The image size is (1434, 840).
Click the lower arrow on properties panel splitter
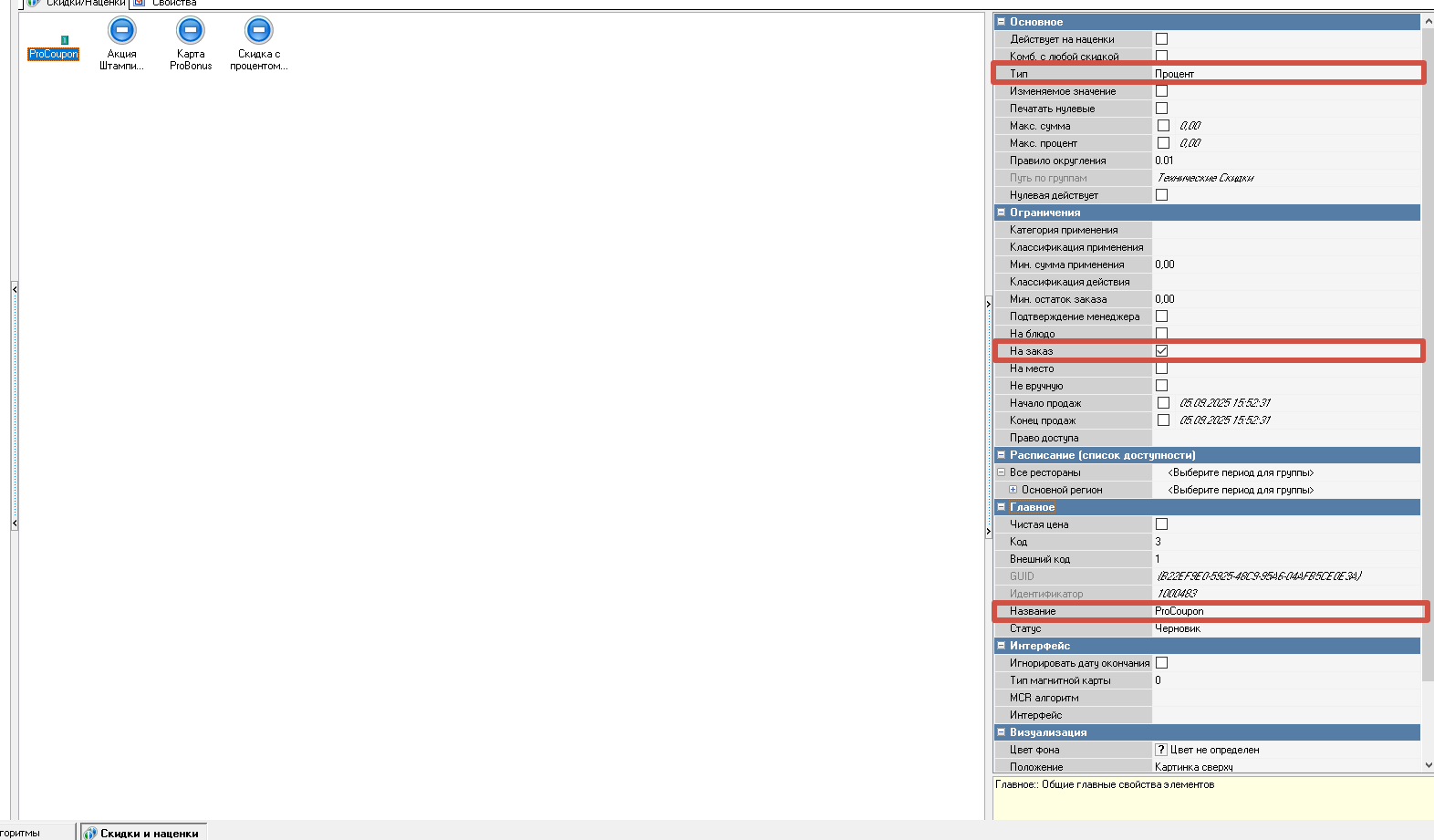[988, 531]
